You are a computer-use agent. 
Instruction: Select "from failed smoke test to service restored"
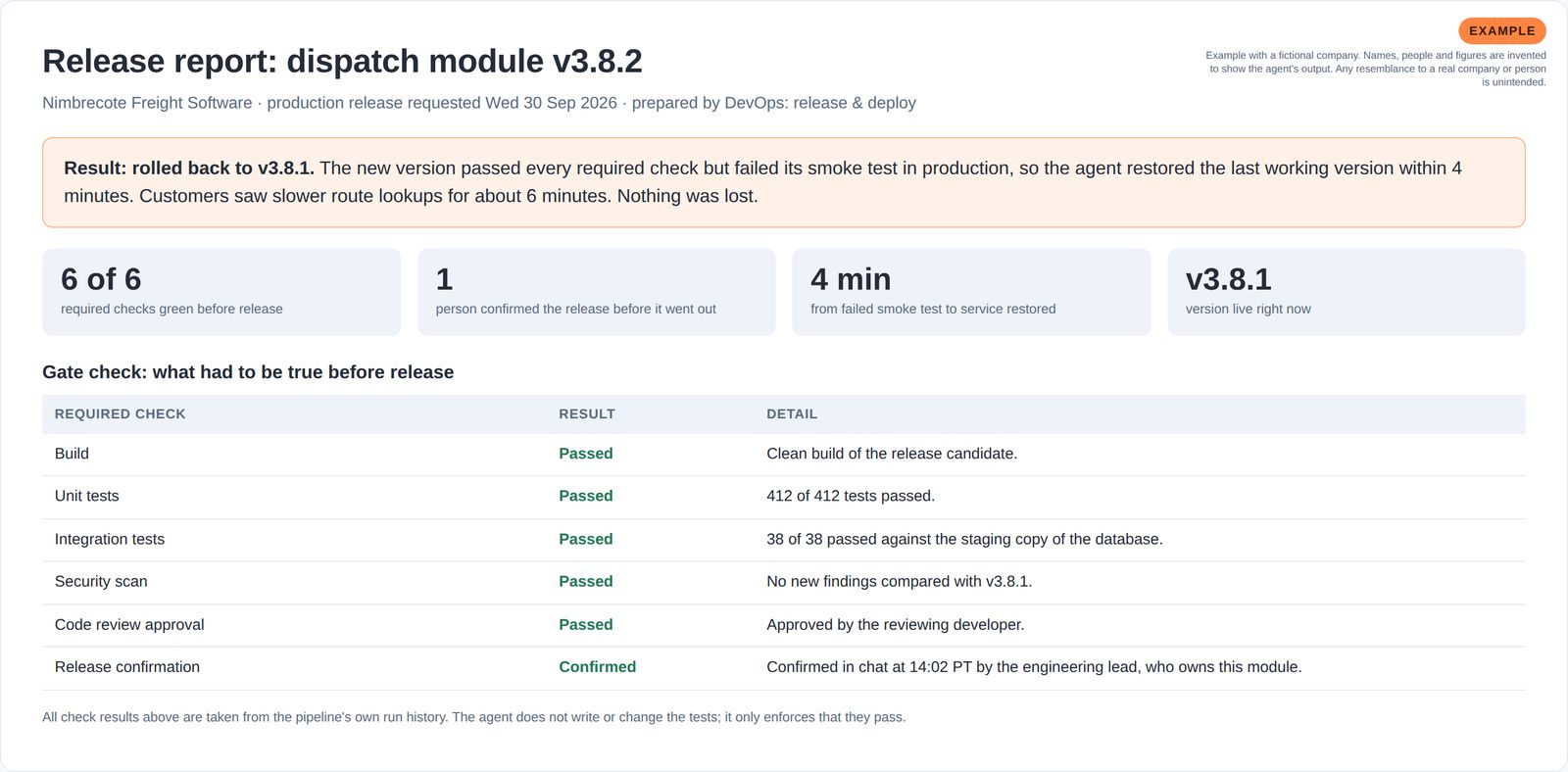(933, 309)
